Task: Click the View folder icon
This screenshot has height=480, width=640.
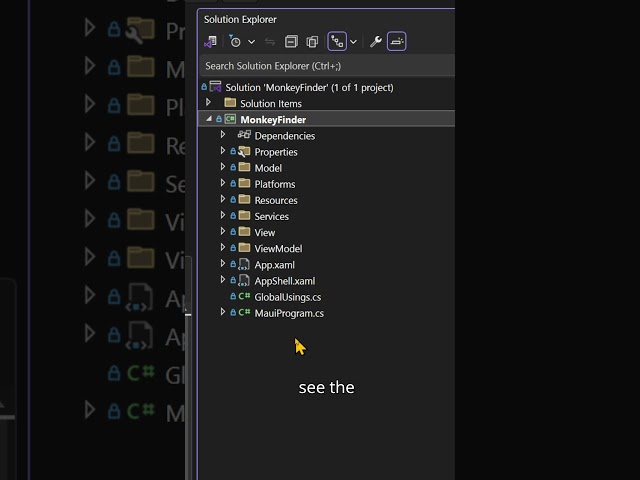Action: click(x=244, y=231)
